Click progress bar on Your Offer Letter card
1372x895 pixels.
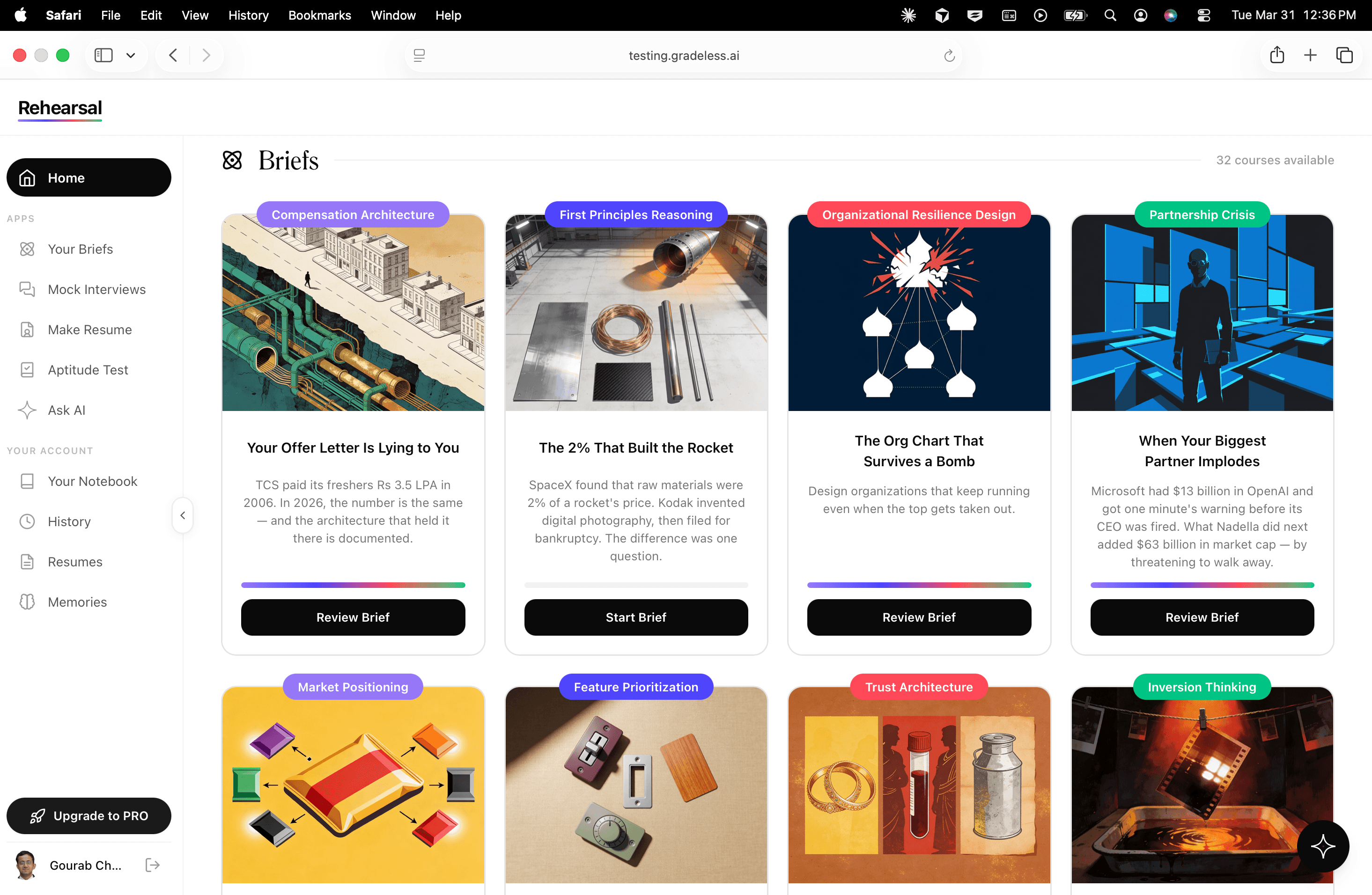tap(353, 585)
